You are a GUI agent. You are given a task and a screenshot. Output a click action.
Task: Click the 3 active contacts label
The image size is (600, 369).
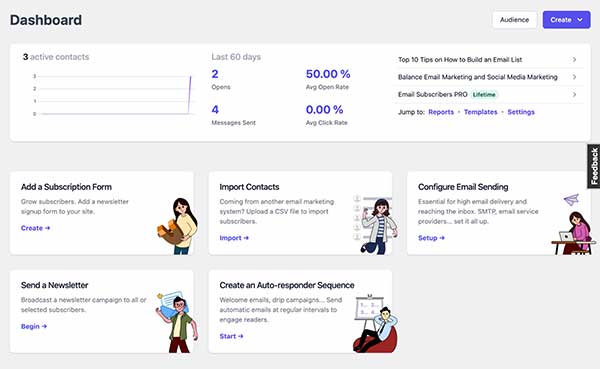pos(56,57)
